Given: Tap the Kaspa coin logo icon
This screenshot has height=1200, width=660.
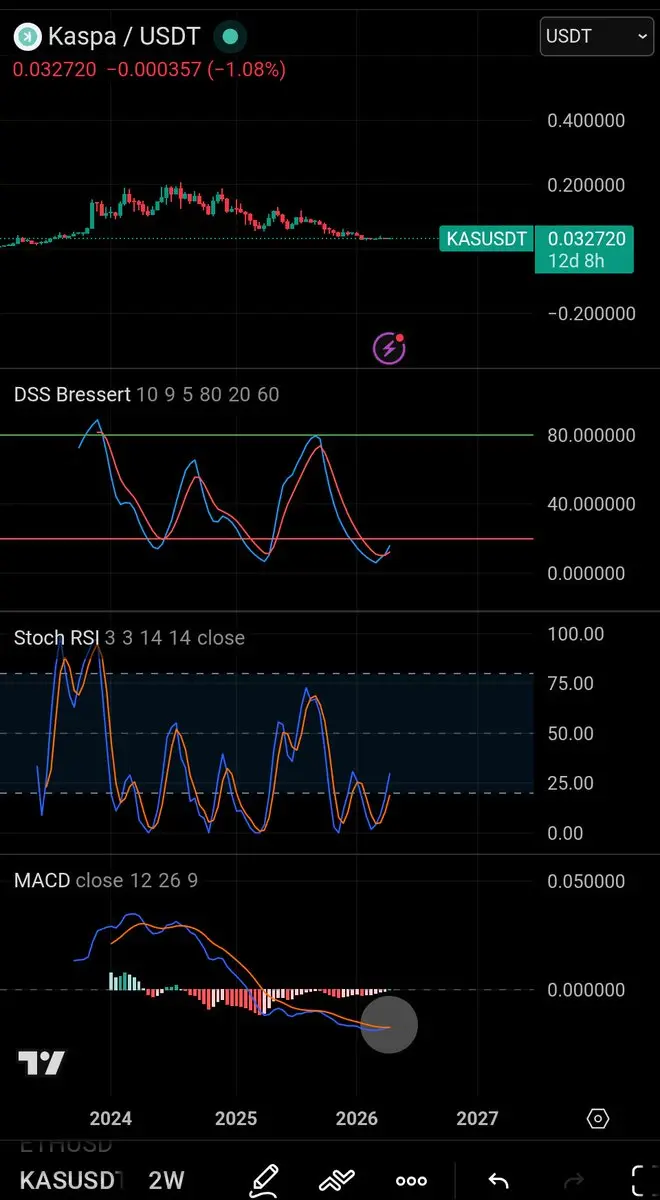Looking at the screenshot, I should 27,37.
